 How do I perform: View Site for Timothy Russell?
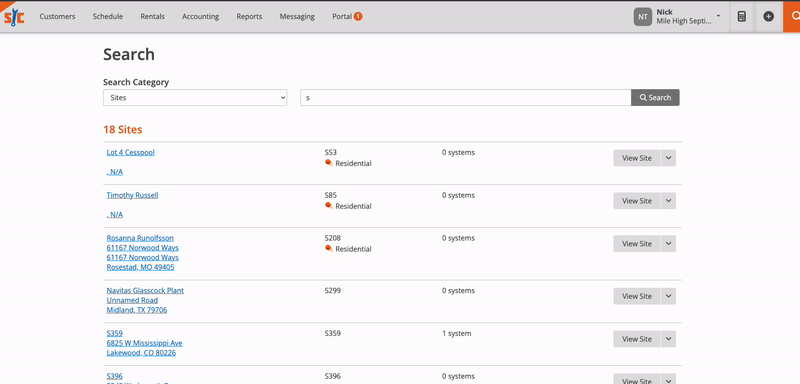[x=637, y=201]
